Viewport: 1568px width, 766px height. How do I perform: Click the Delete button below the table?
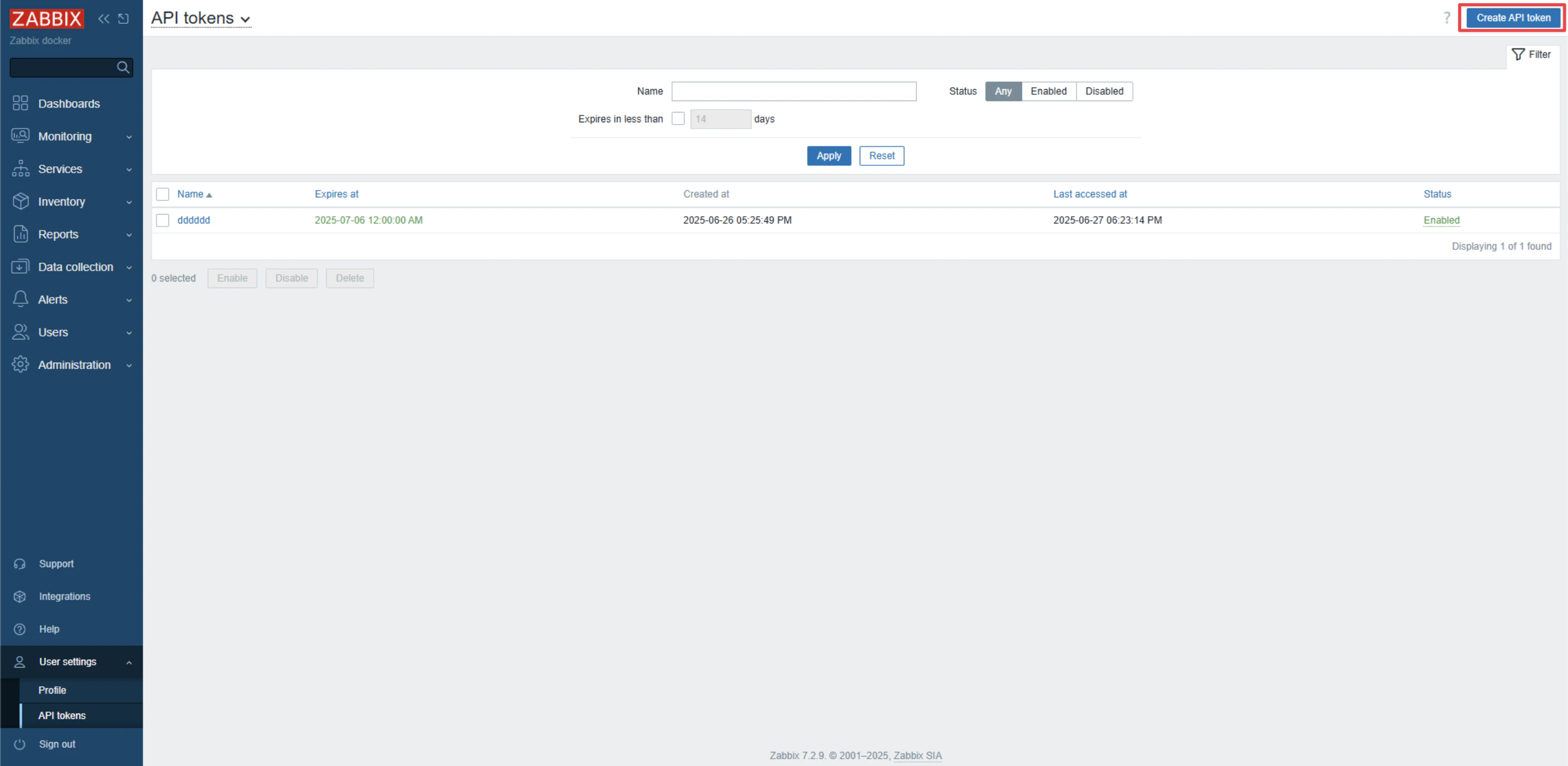coord(349,278)
